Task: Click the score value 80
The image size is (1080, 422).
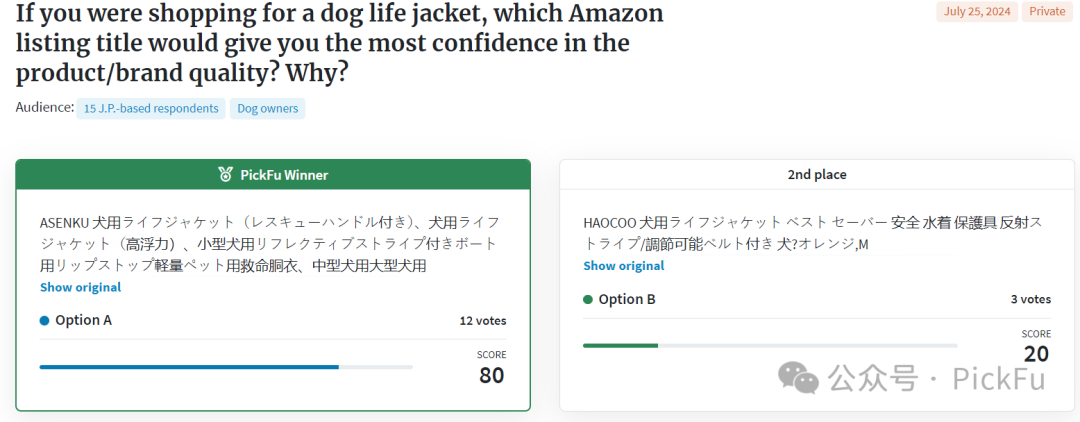Action: 492,375
